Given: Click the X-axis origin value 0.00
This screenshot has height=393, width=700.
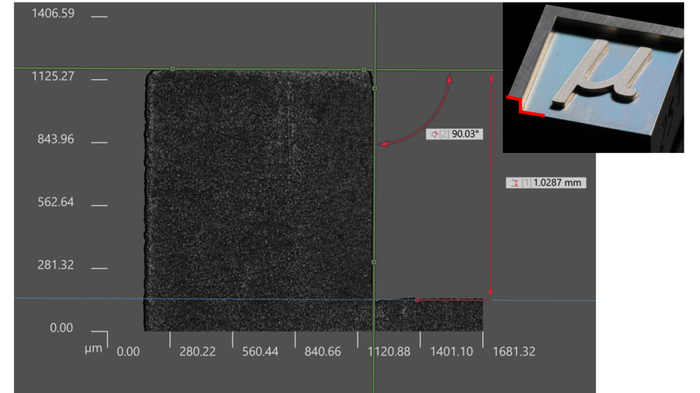Looking at the screenshot, I should pyautogui.click(x=128, y=351).
